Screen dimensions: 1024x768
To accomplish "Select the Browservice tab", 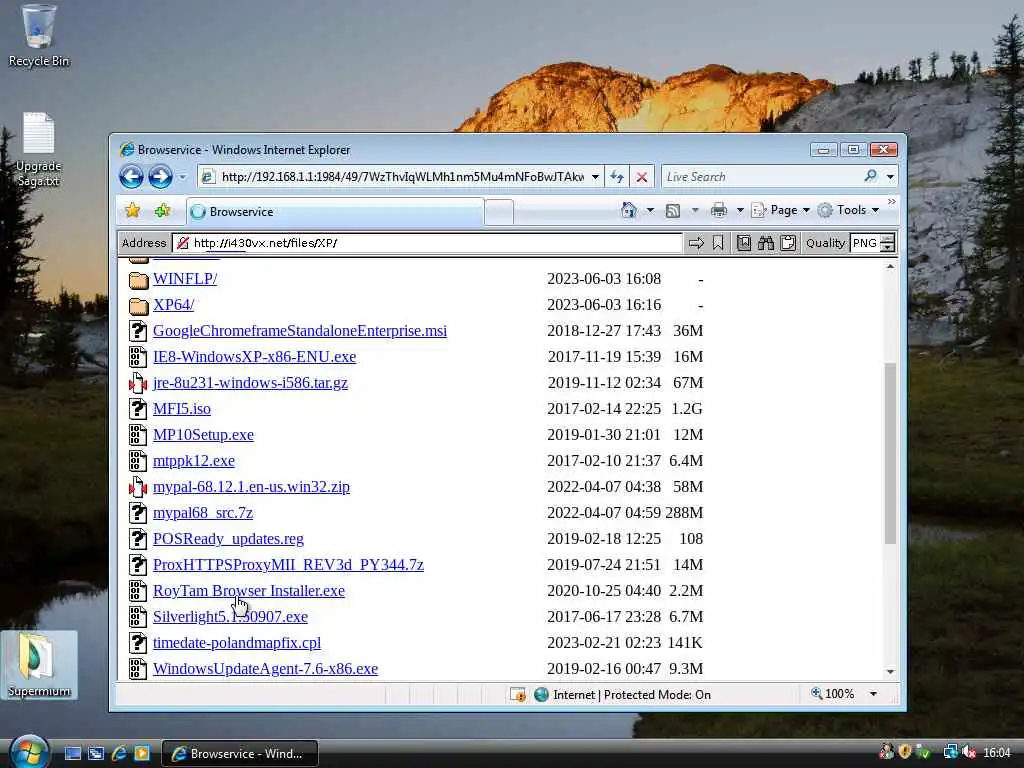I will tap(336, 212).
